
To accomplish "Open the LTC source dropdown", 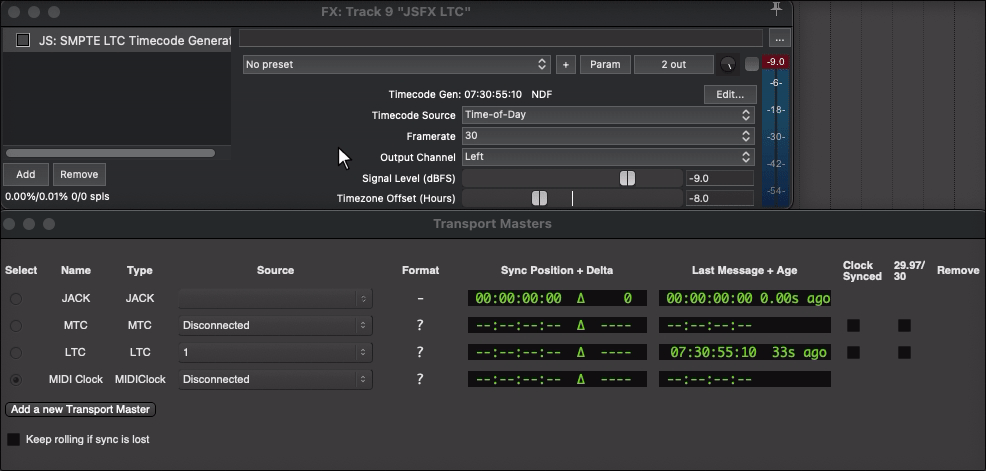I will coord(275,353).
